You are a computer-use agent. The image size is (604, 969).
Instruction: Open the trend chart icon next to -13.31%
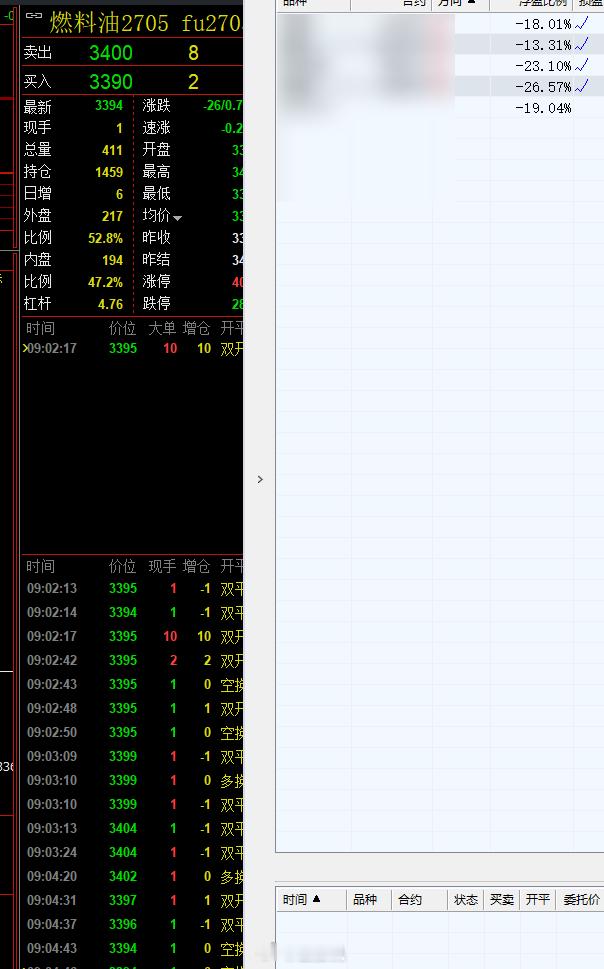click(582, 44)
